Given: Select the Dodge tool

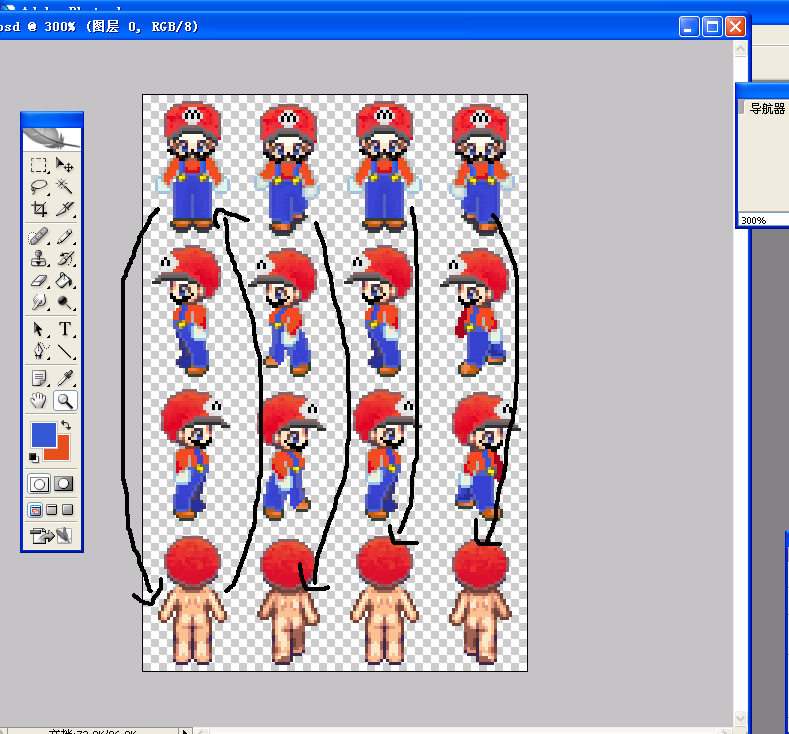Looking at the screenshot, I should point(64,302).
